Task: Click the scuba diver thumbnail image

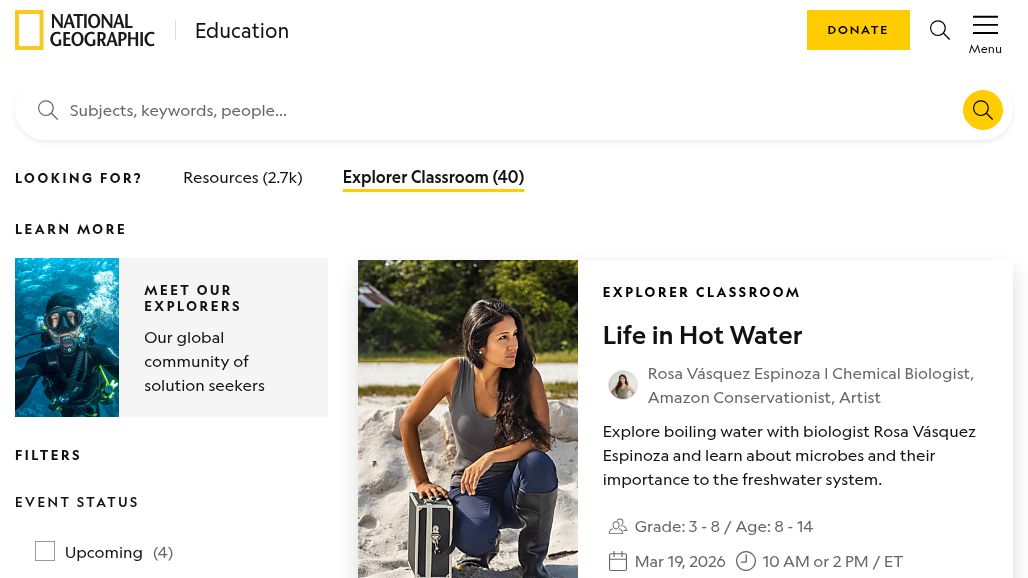Action: pyautogui.click(x=67, y=337)
